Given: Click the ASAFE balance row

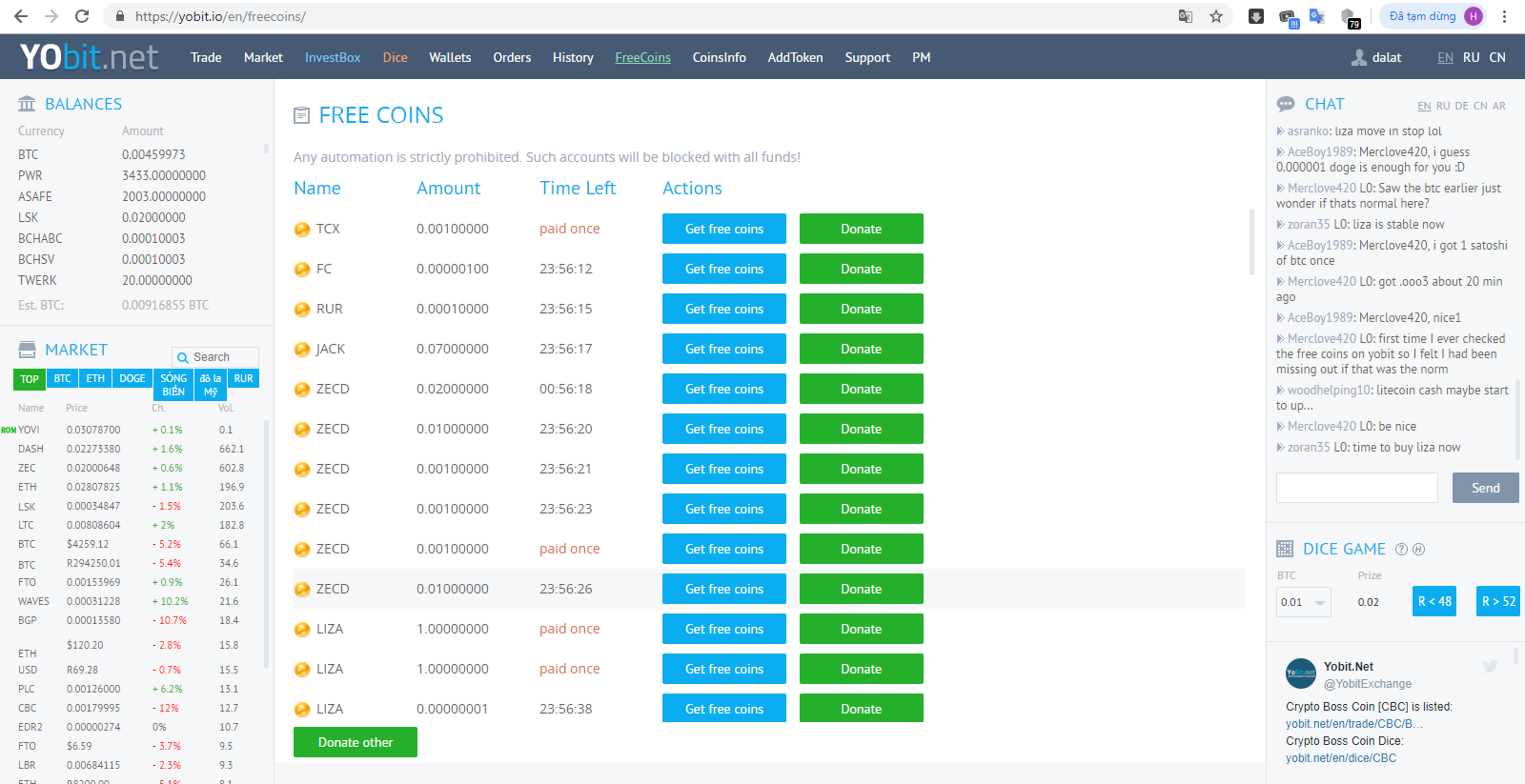Looking at the screenshot, I should click(136, 196).
